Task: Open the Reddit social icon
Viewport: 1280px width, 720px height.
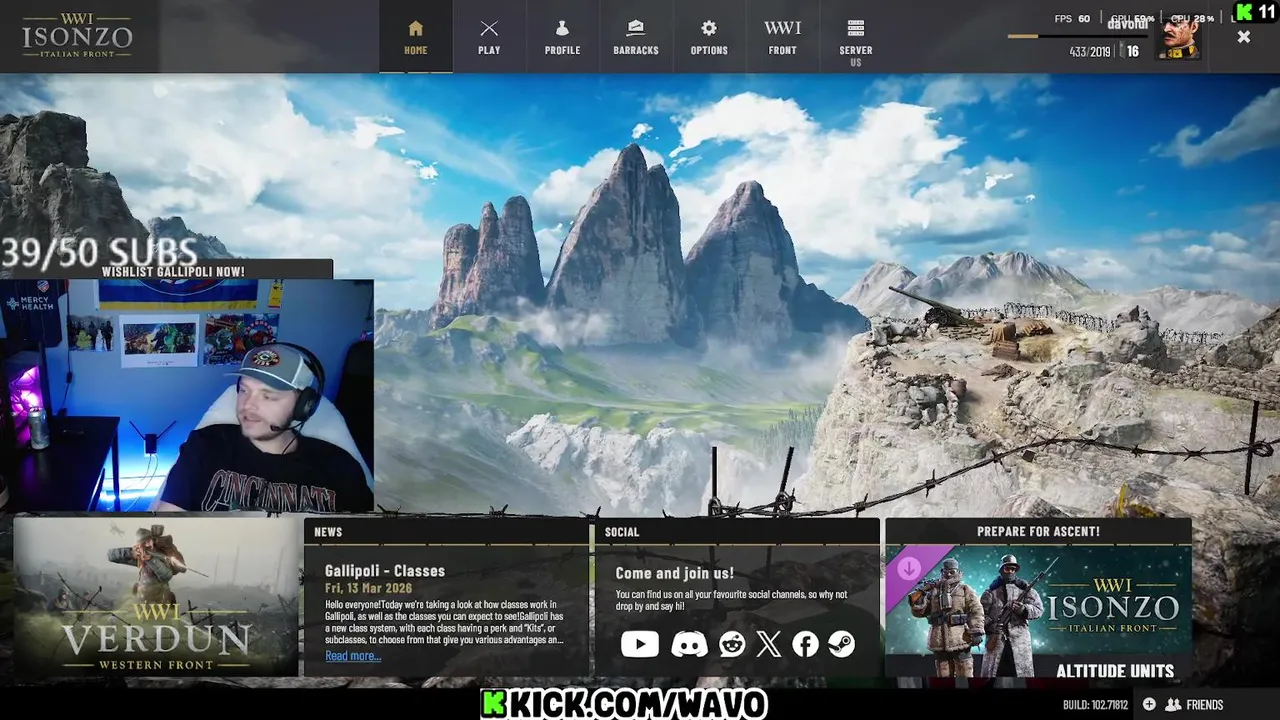Action: [x=732, y=644]
